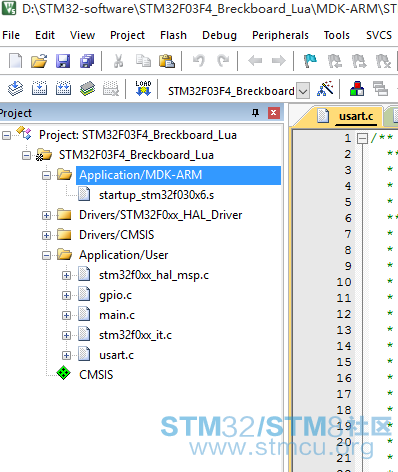Select startup_stm32f030x6.s in project tree
Screen dimensions: 398x472
click(x=156, y=195)
